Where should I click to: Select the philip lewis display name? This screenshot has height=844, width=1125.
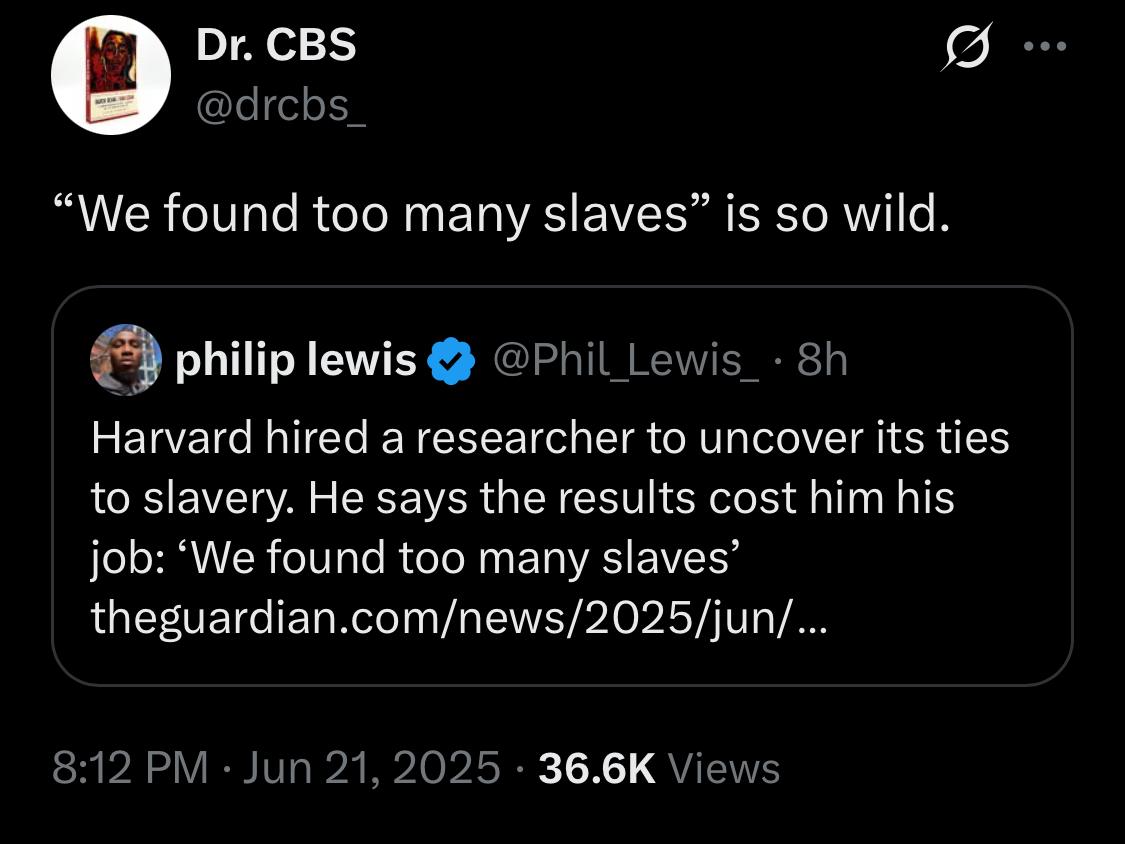point(296,360)
